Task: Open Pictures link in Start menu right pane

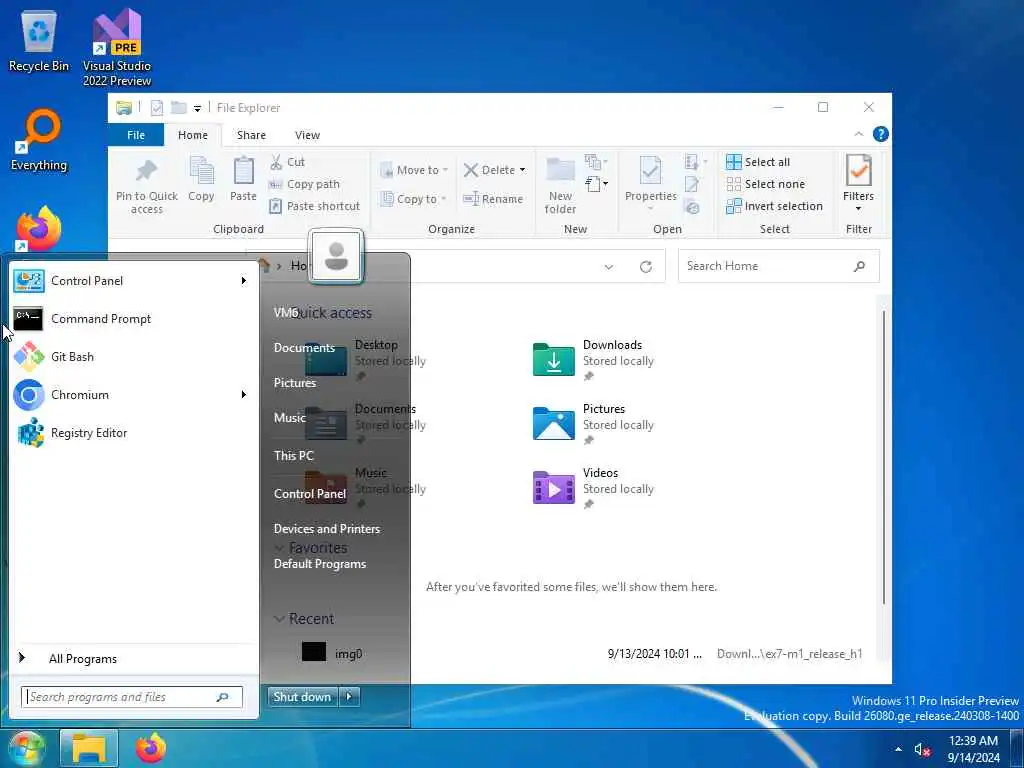Action: click(295, 383)
